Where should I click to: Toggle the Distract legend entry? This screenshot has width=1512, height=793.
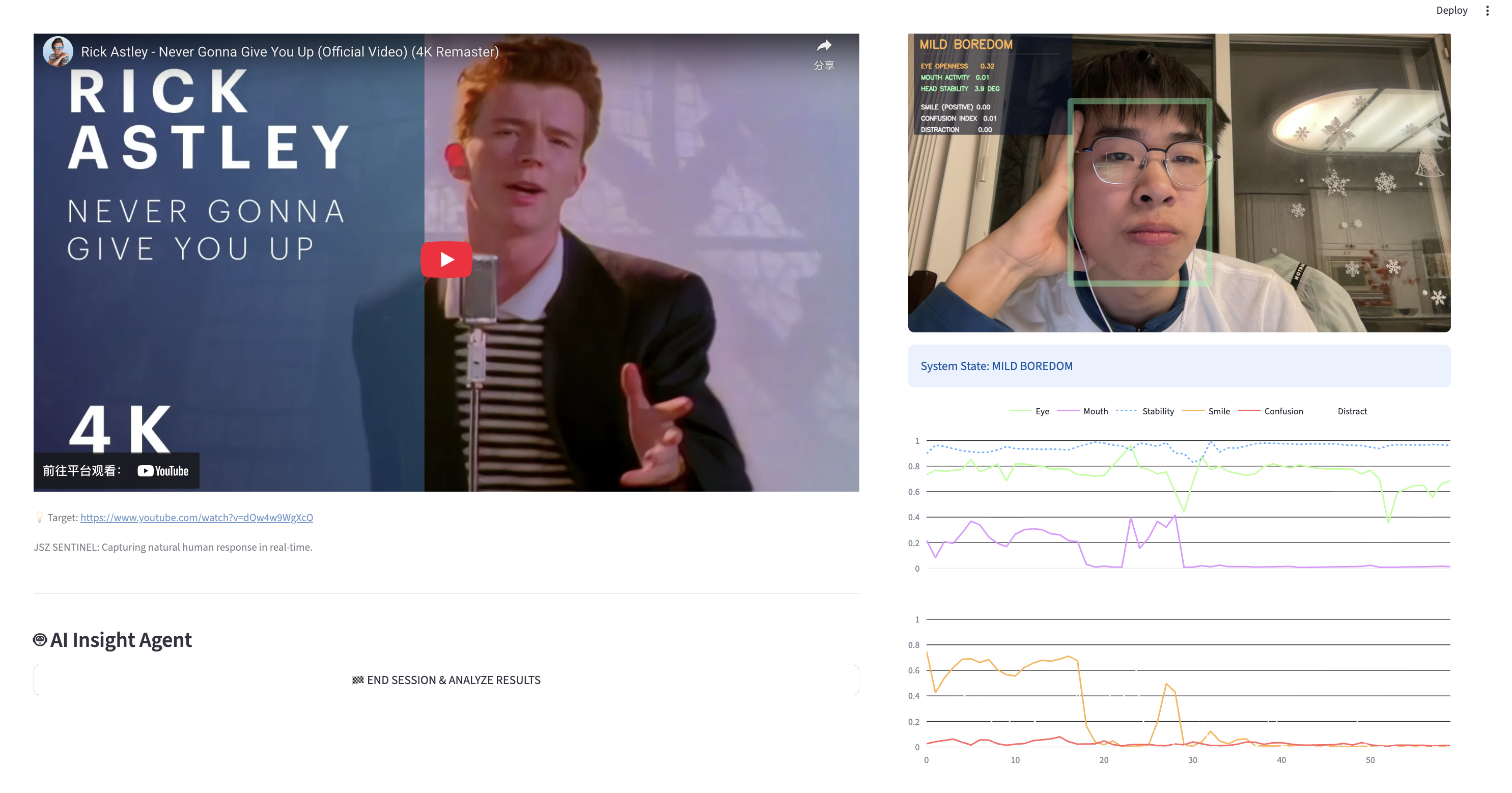coord(1351,411)
